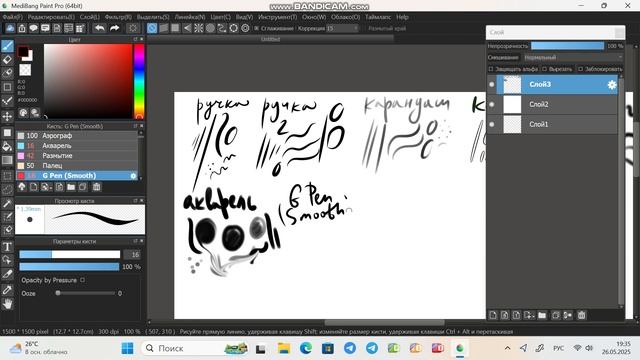
Task: Delete brush with trash icon in brush panel
Action: click(96, 187)
